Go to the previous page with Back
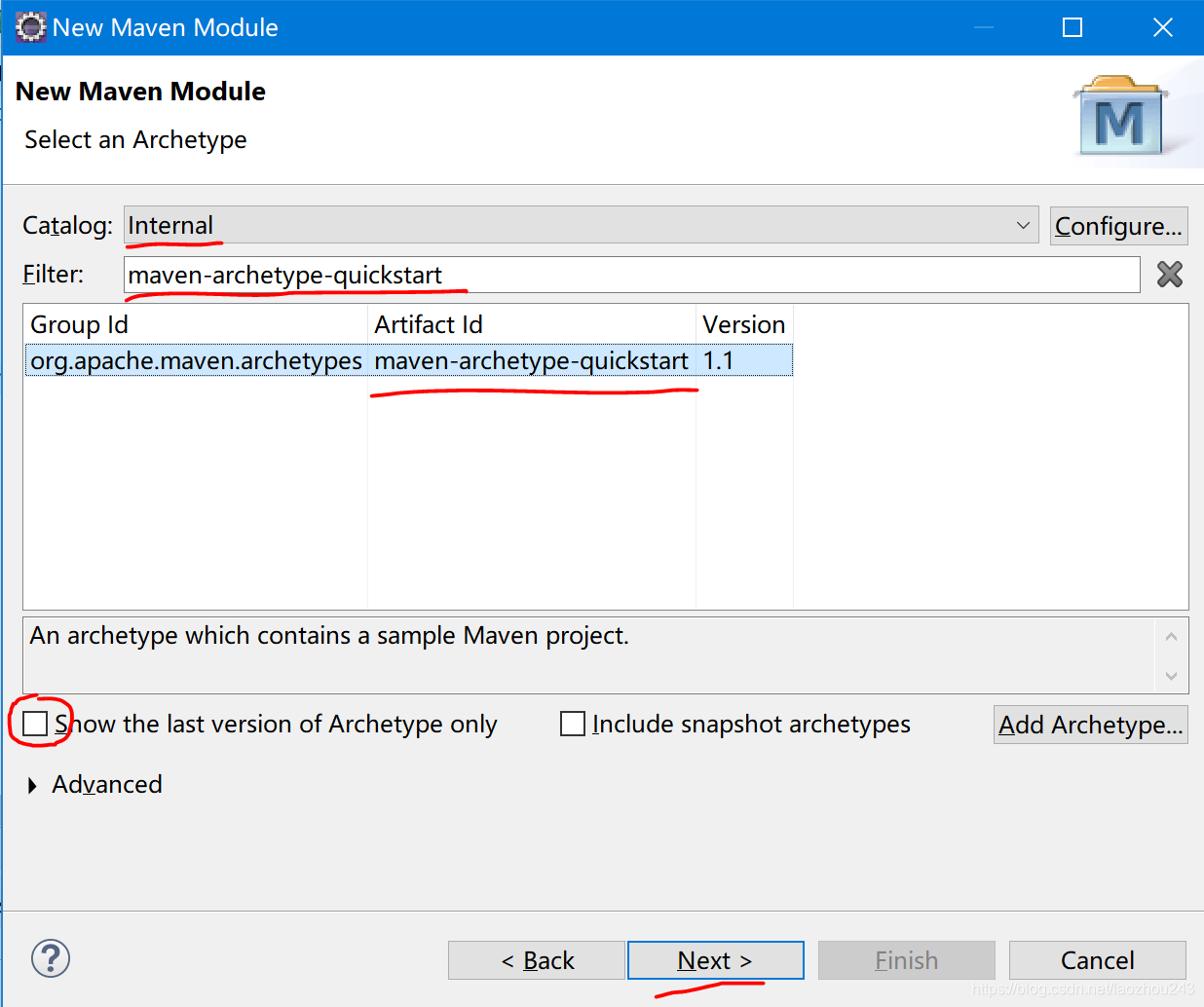 (x=537, y=960)
